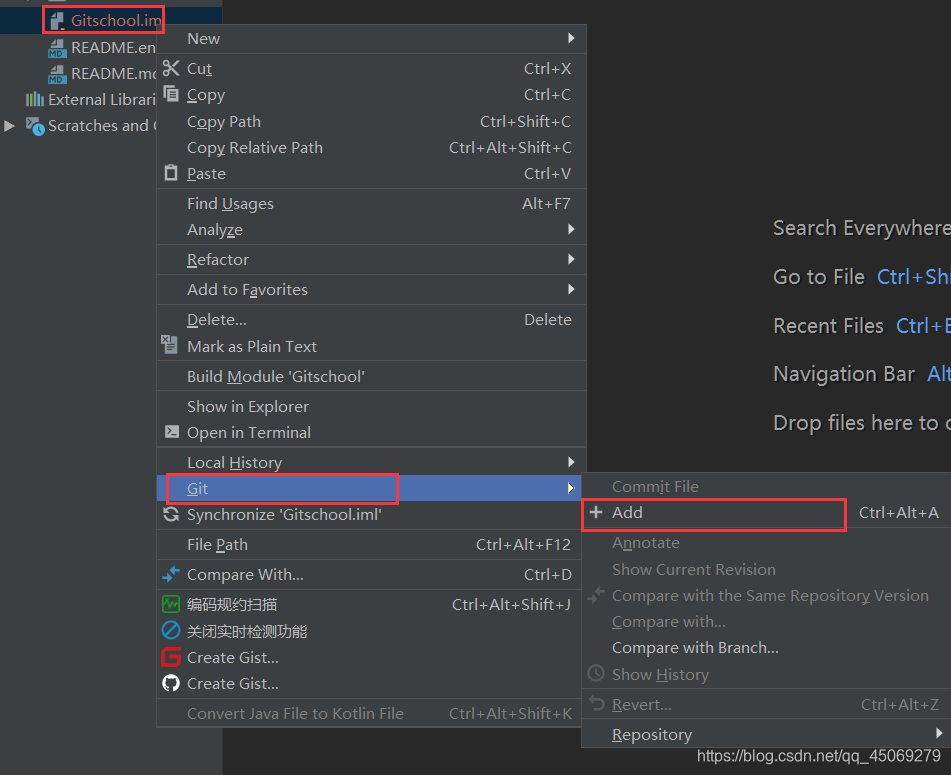Click Commit File in Git submenu
The image size is (951, 775).
[x=767, y=486]
